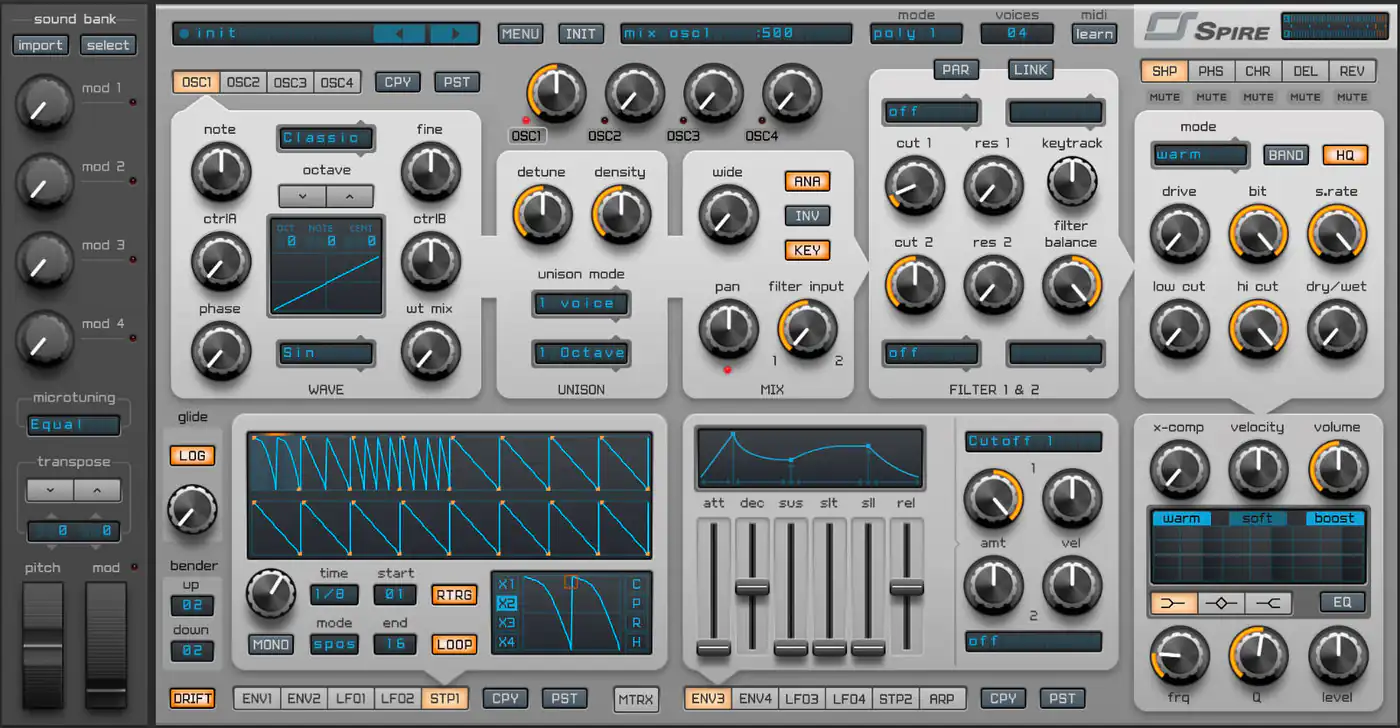Toggle the ANA button in Mix section
Image resolution: width=1400 pixels, height=728 pixels.
[807, 181]
